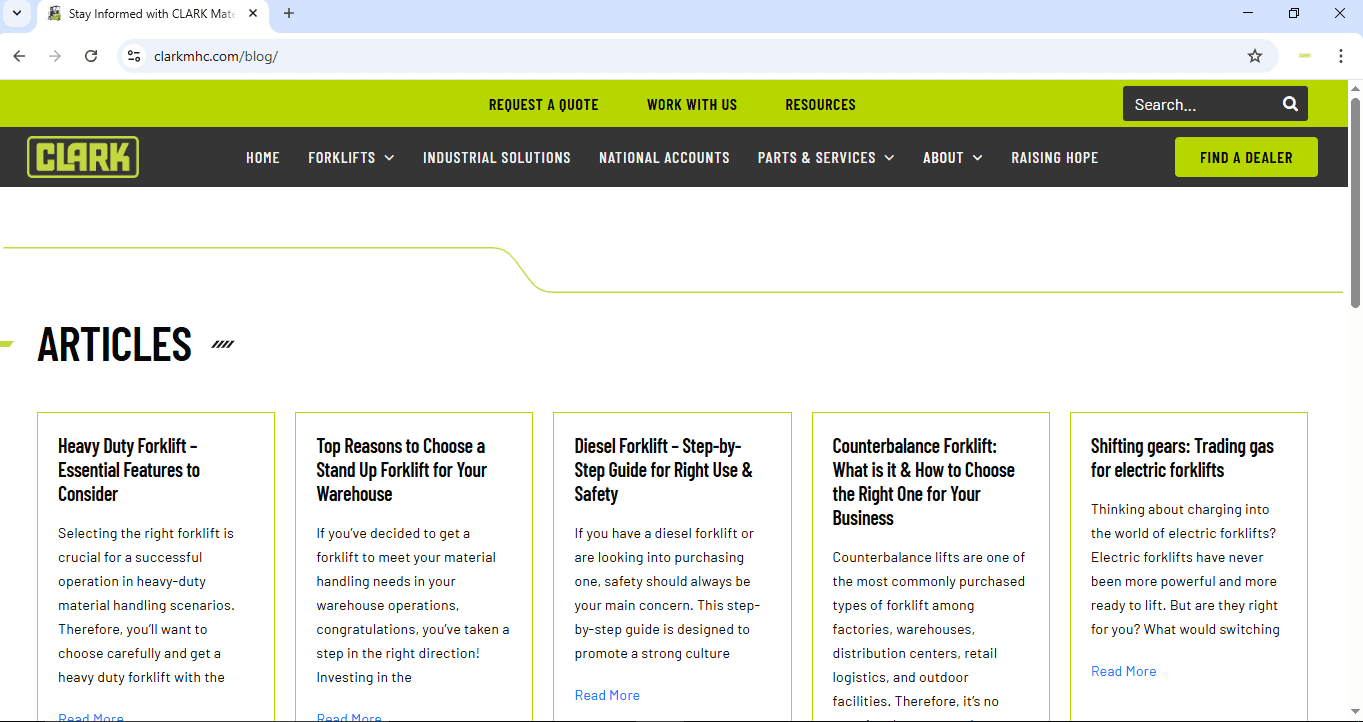Go back to the previous page

(x=19, y=56)
